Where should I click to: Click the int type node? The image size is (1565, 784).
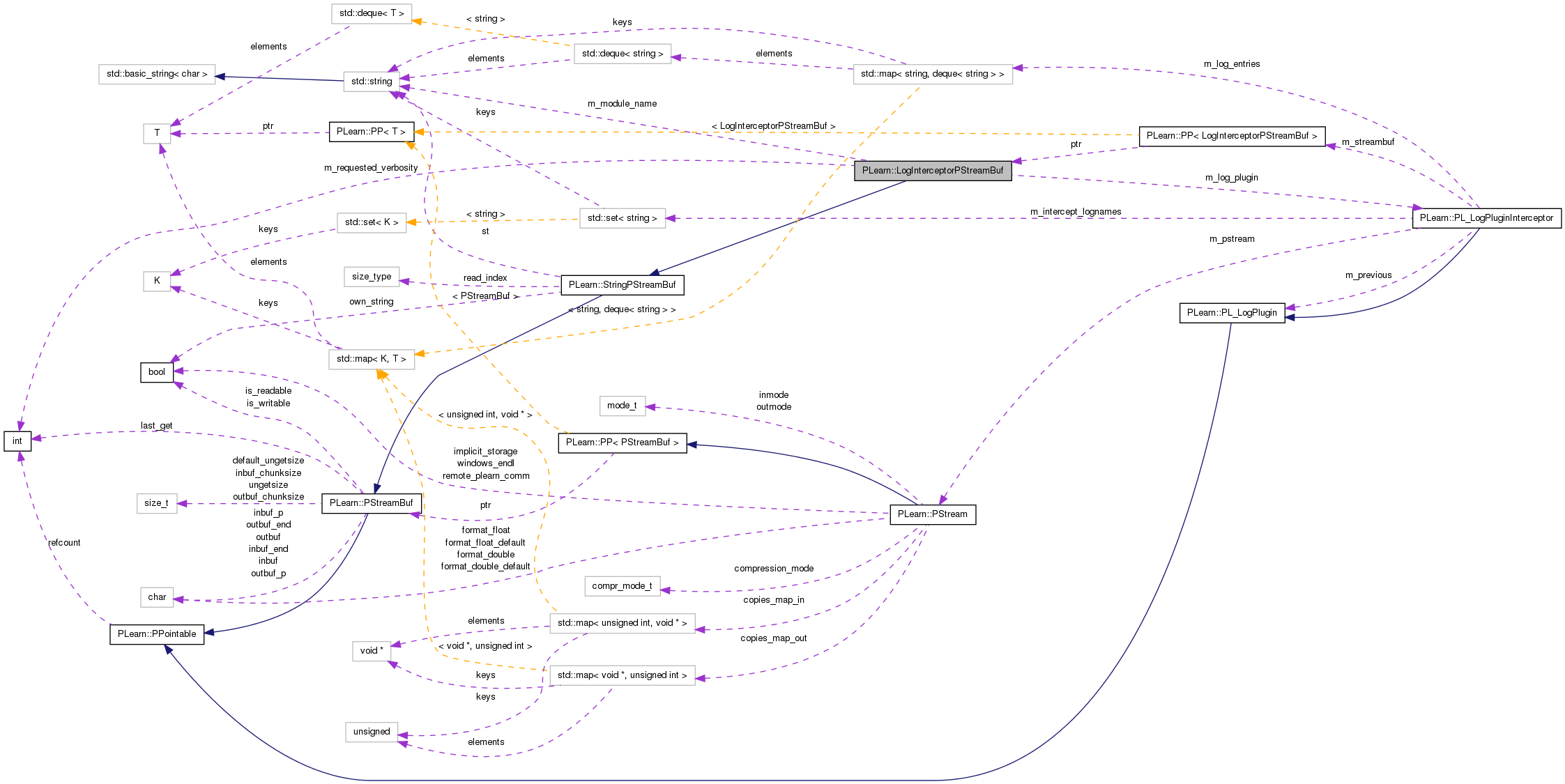pos(17,441)
